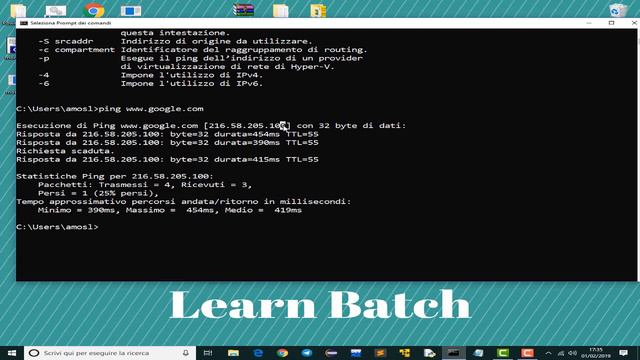Click the "Minimo = 390ms" statistics line
This screenshot has height=360, width=640.
[x=170, y=210]
